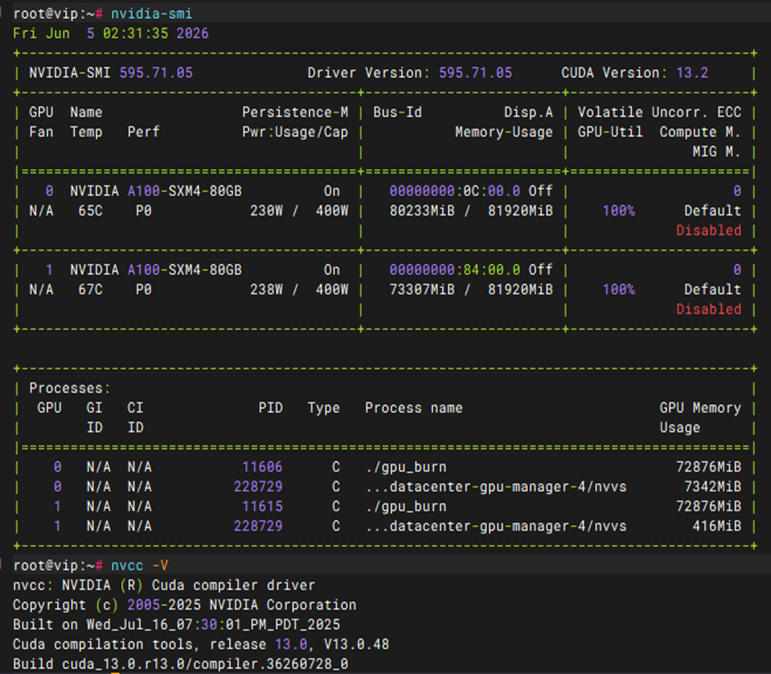Click PID 228729 in GPU 1 row

point(258,526)
